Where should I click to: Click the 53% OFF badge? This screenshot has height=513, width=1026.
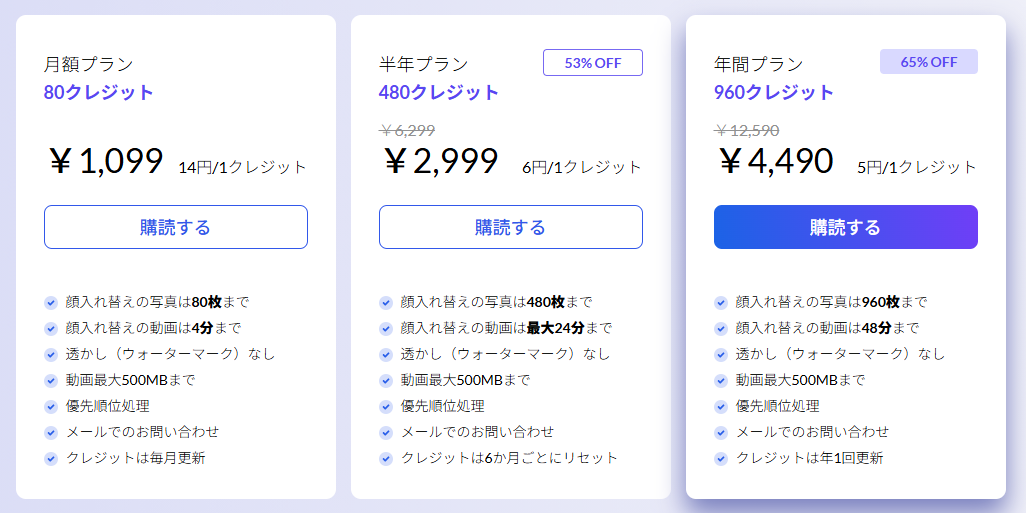coord(593,63)
